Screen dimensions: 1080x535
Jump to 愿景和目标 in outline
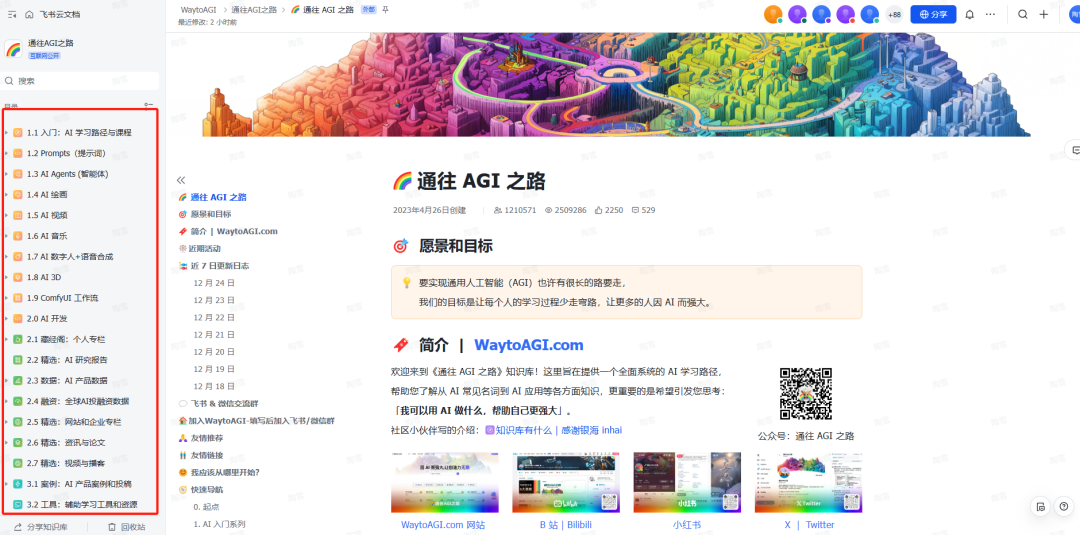click(211, 214)
